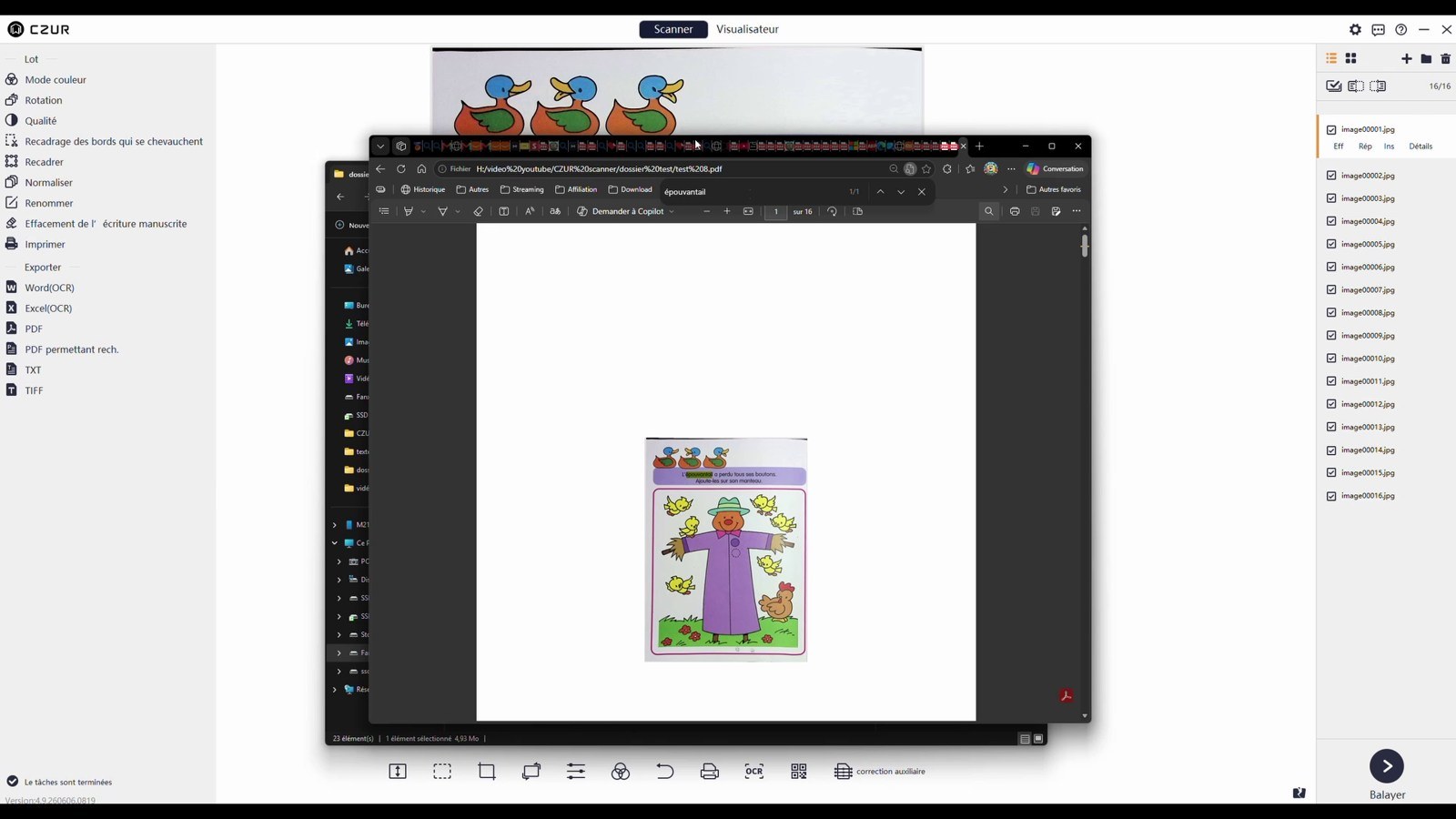Image resolution: width=1456 pixels, height=819 pixels.
Task: Click the PDF viewer vertical scrollbar thumb
Action: [x=1085, y=246]
